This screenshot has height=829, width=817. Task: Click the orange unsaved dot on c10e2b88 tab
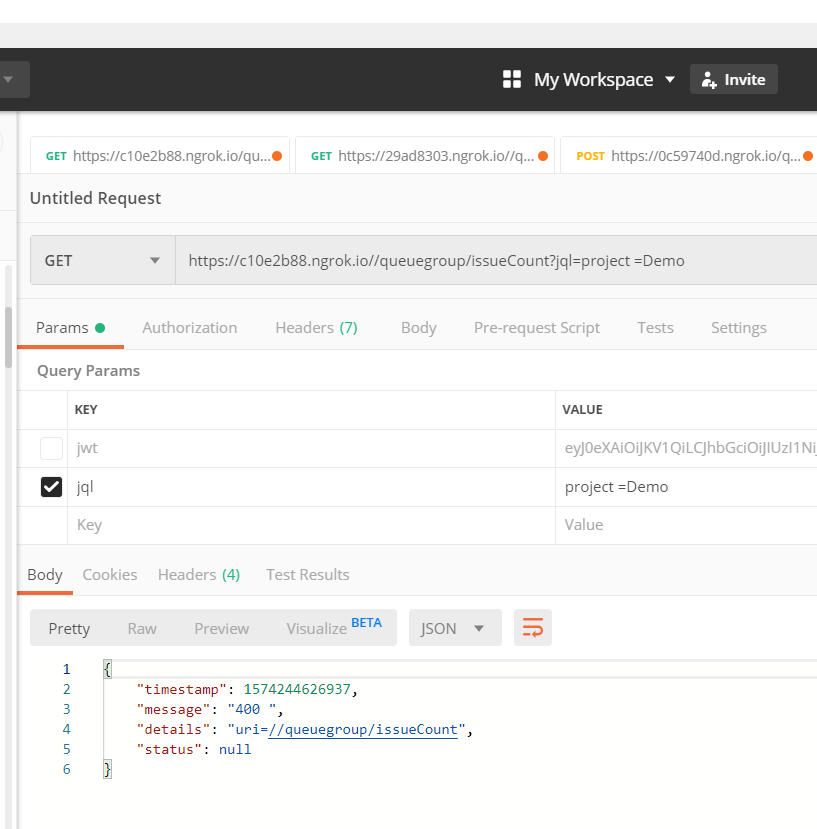point(277,156)
